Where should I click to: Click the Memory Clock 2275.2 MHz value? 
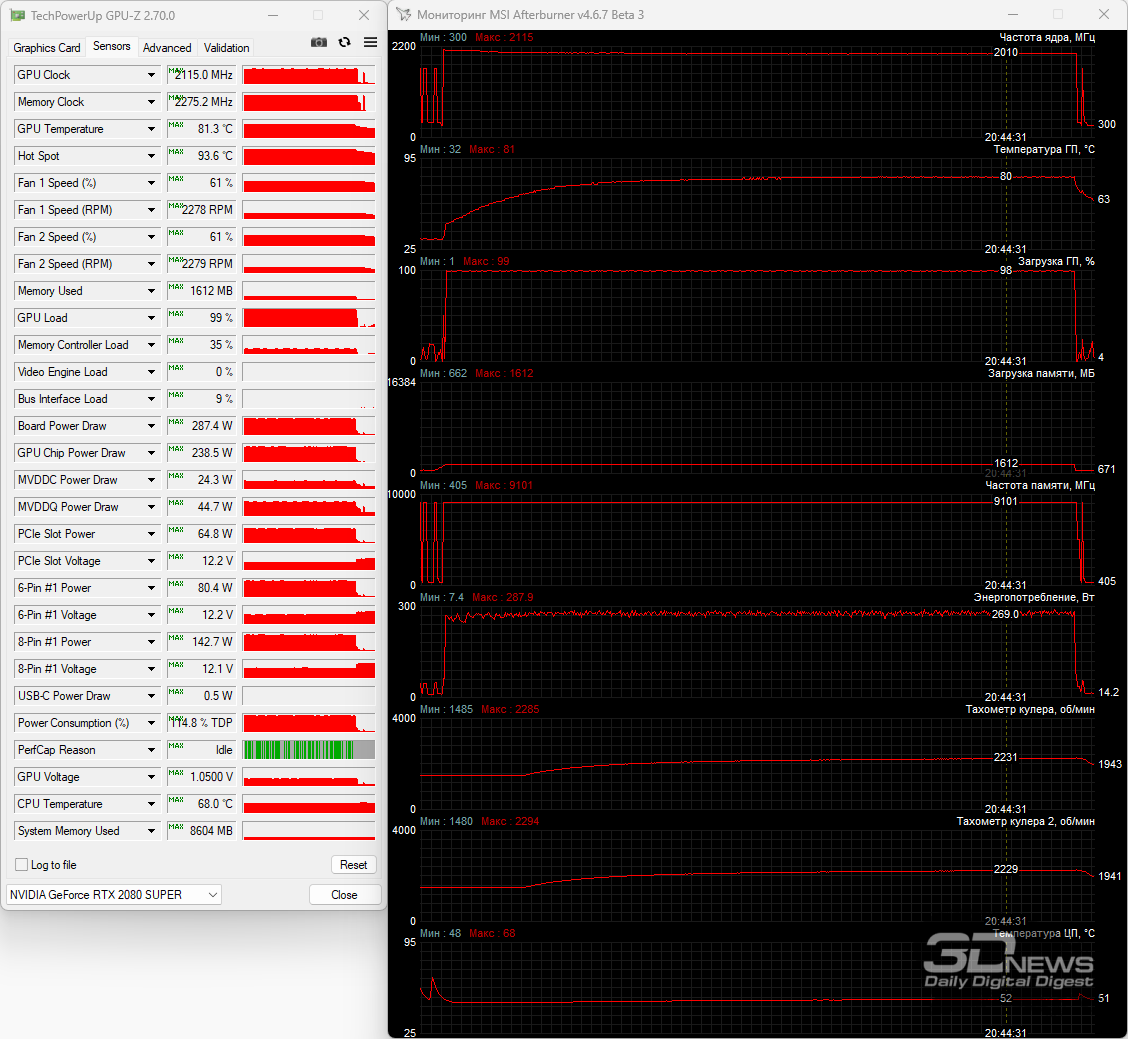click(201, 102)
